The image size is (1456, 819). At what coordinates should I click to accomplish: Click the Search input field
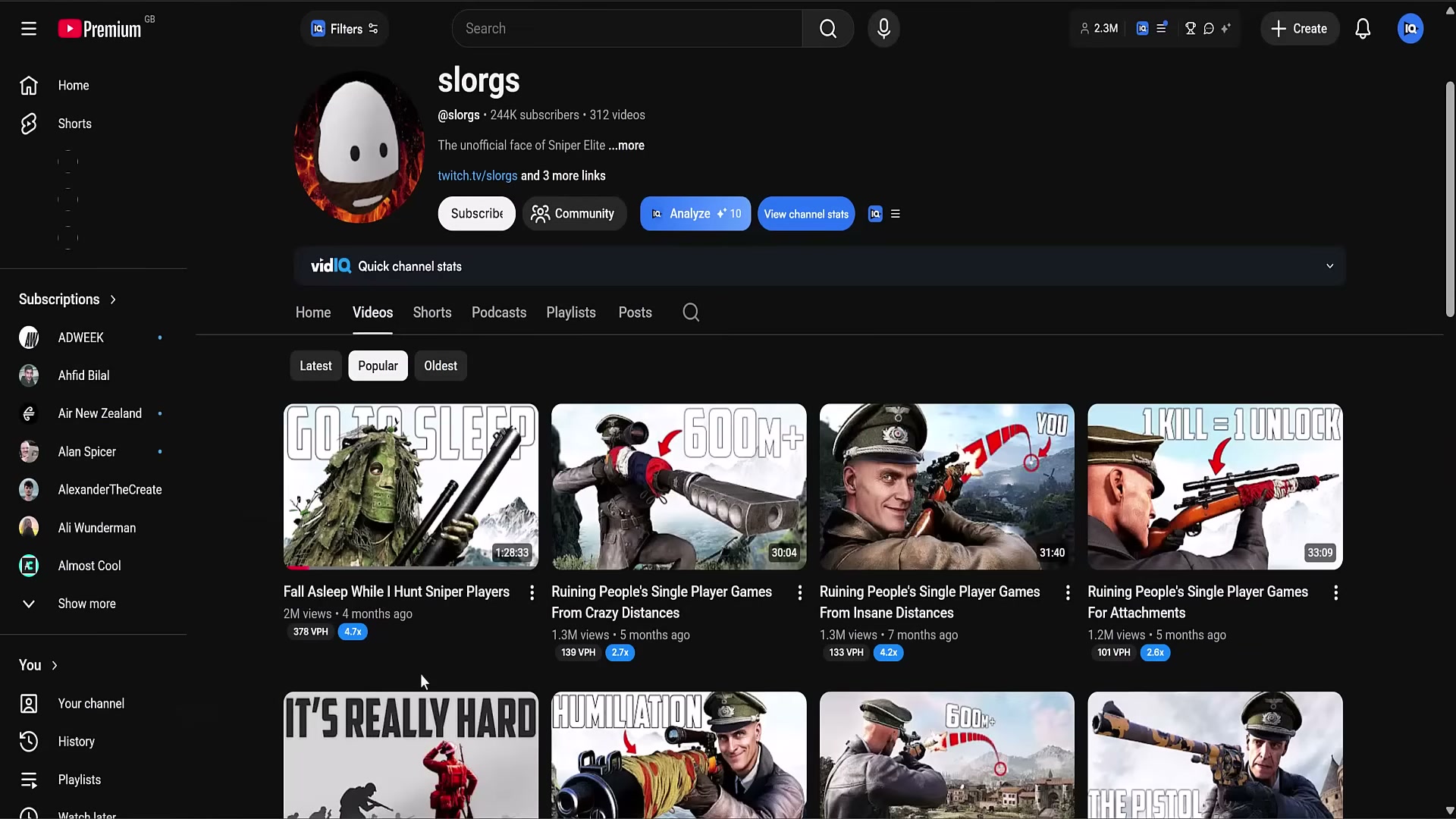tap(627, 29)
